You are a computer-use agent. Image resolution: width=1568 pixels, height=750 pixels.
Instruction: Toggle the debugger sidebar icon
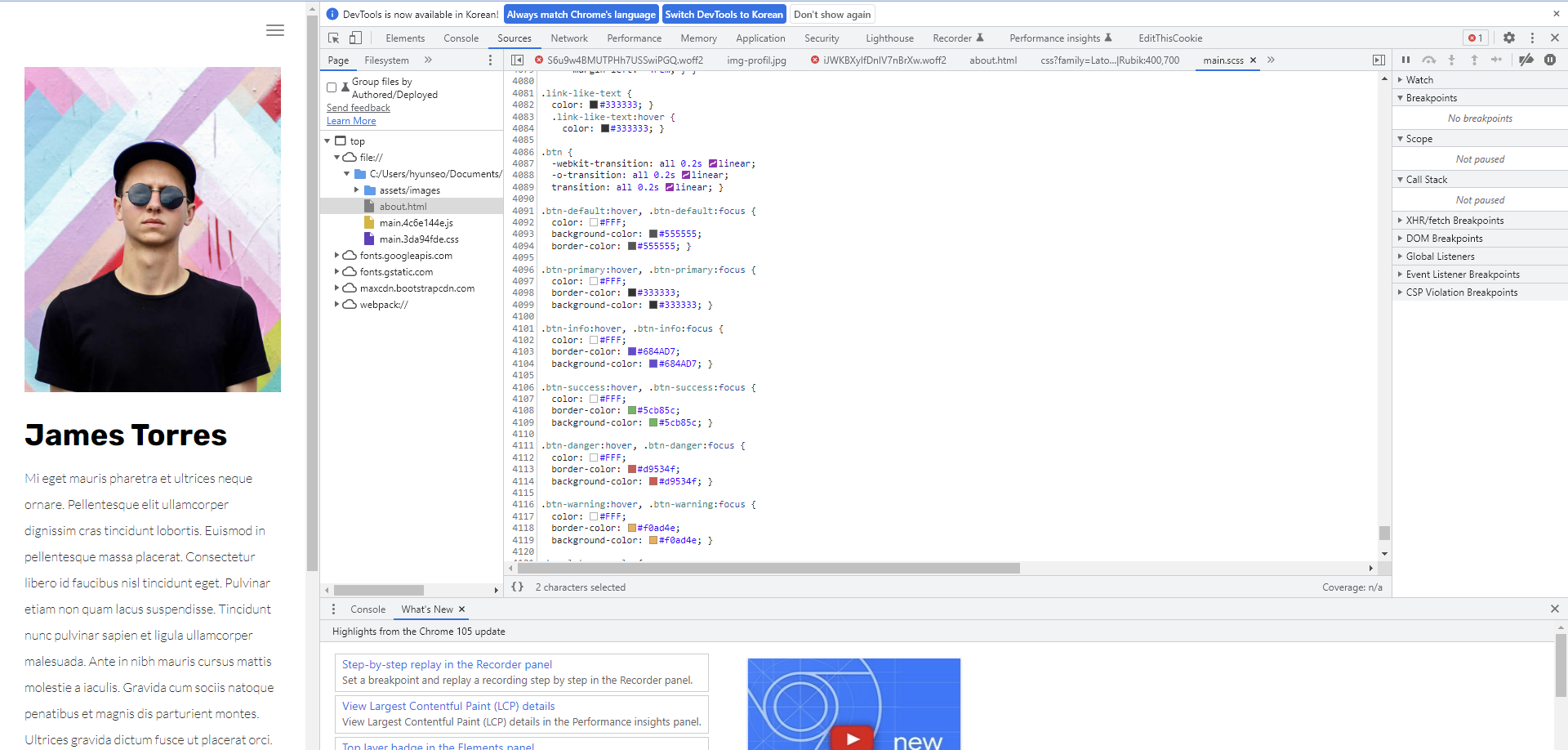tap(1379, 60)
